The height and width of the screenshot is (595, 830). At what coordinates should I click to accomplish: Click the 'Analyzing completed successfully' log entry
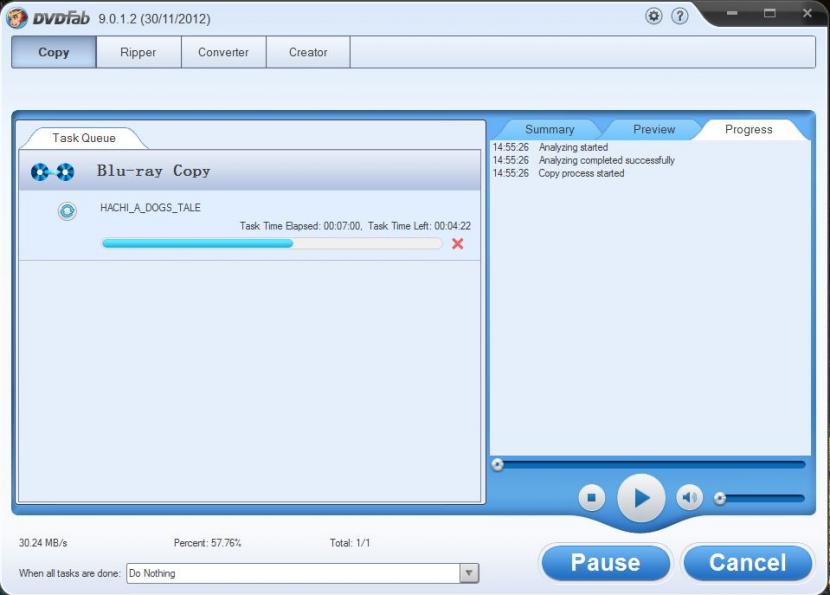point(607,160)
